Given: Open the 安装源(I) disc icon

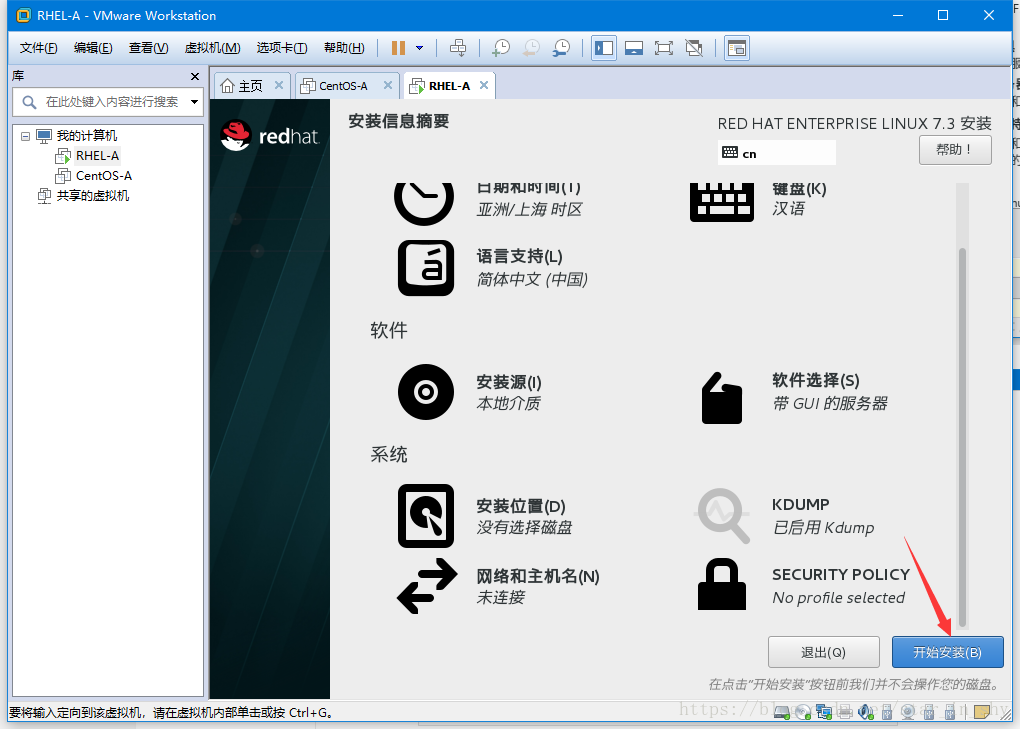Looking at the screenshot, I should [x=426, y=392].
